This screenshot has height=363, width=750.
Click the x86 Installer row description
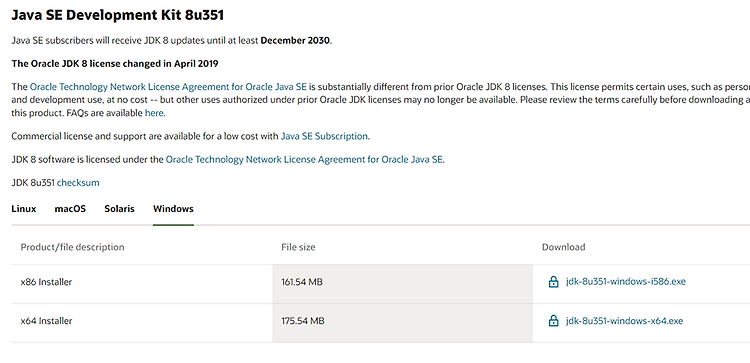click(46, 282)
